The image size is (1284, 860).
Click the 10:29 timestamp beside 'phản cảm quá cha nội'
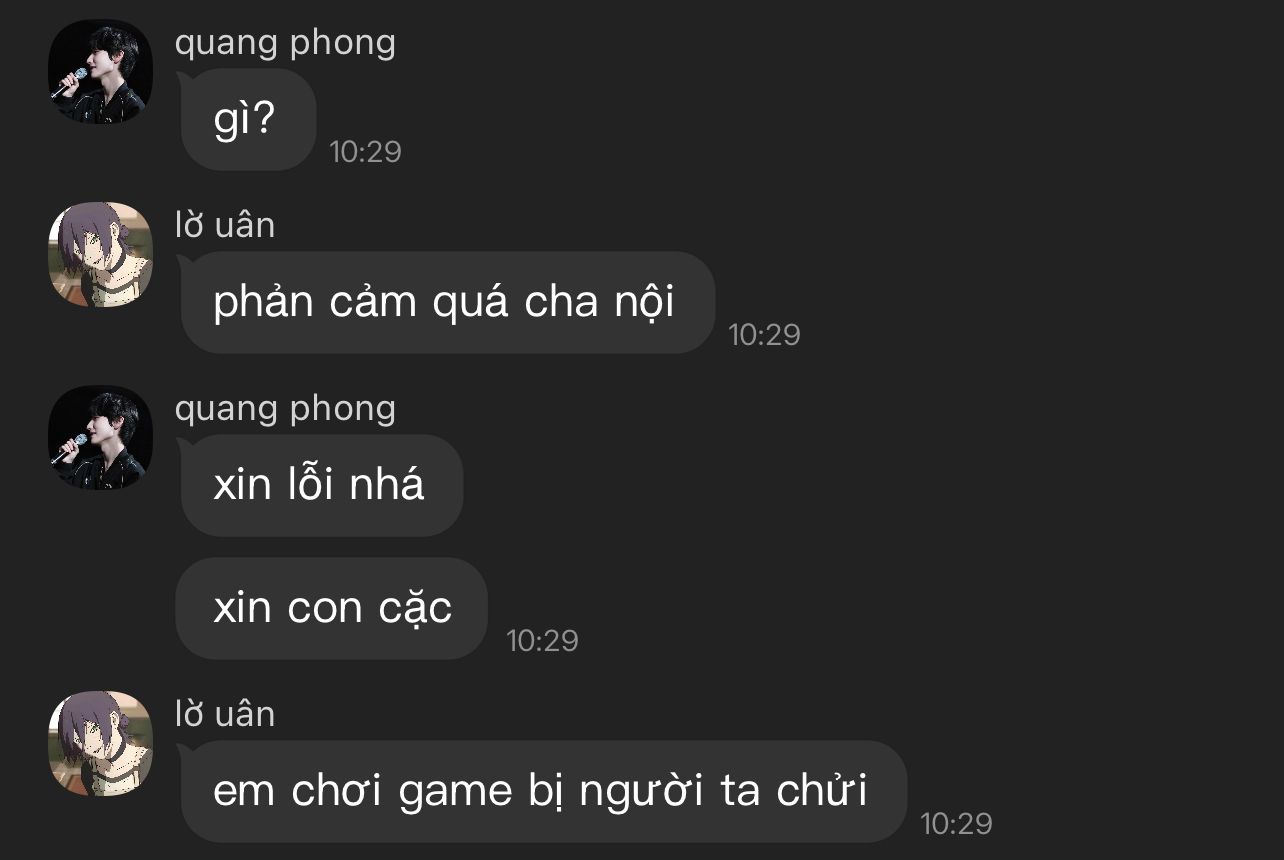coord(765,335)
